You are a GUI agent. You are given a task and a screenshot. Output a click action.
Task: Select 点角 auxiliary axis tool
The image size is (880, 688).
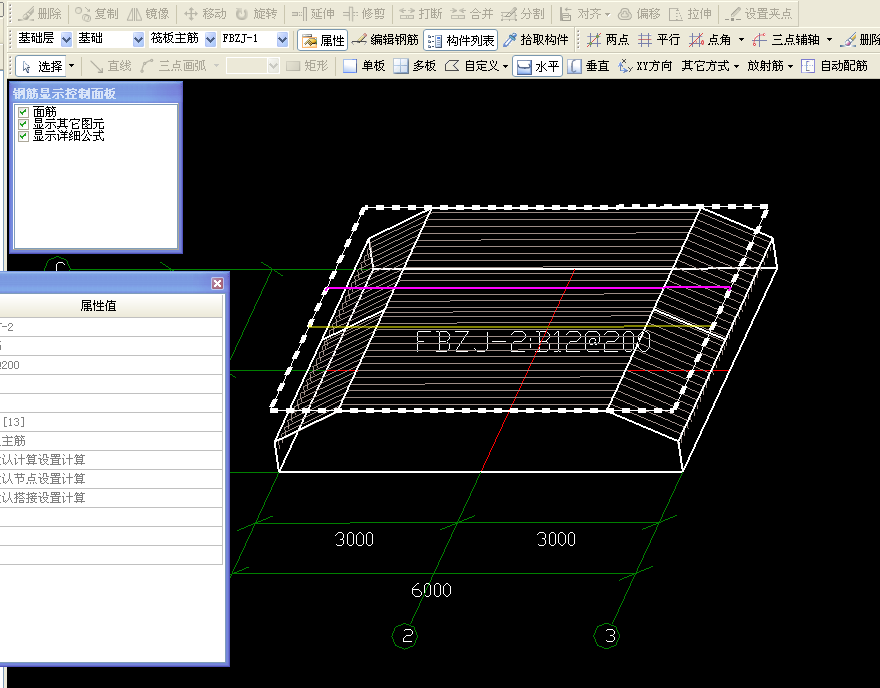pyautogui.click(x=711, y=40)
